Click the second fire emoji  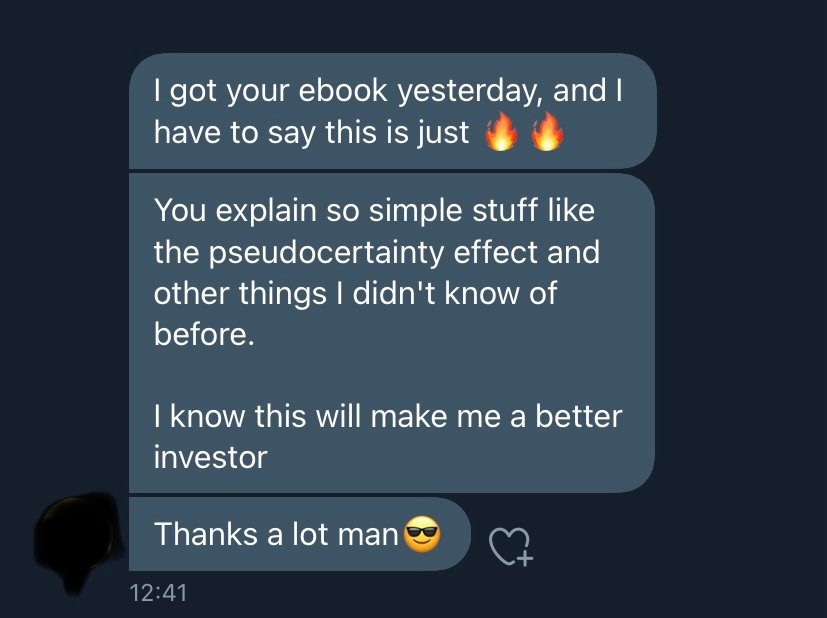[547, 134]
